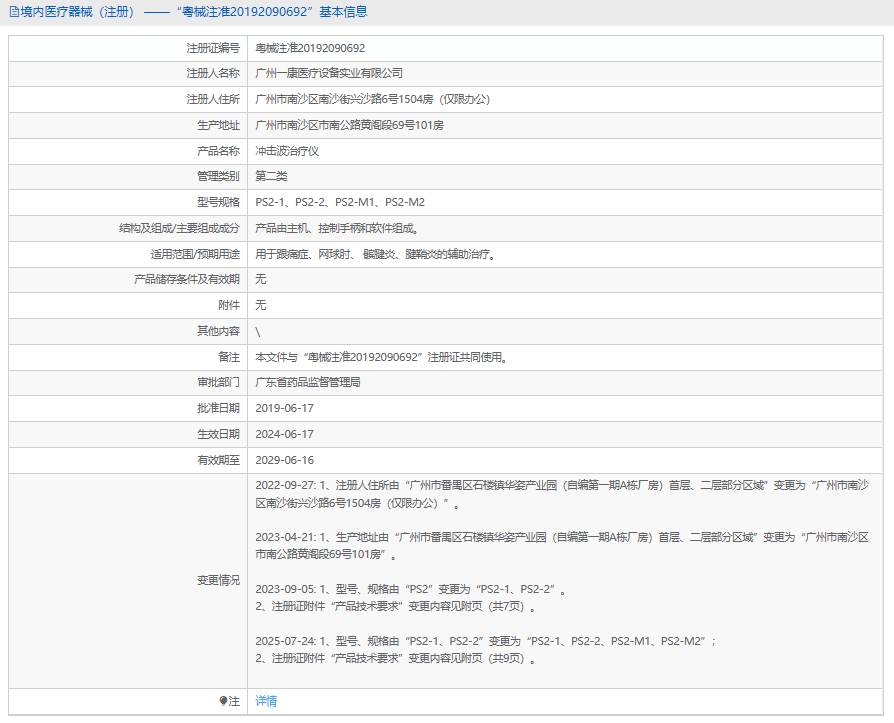Click the 其他内容 field label
Screen dimensions: 894x723
(218, 331)
